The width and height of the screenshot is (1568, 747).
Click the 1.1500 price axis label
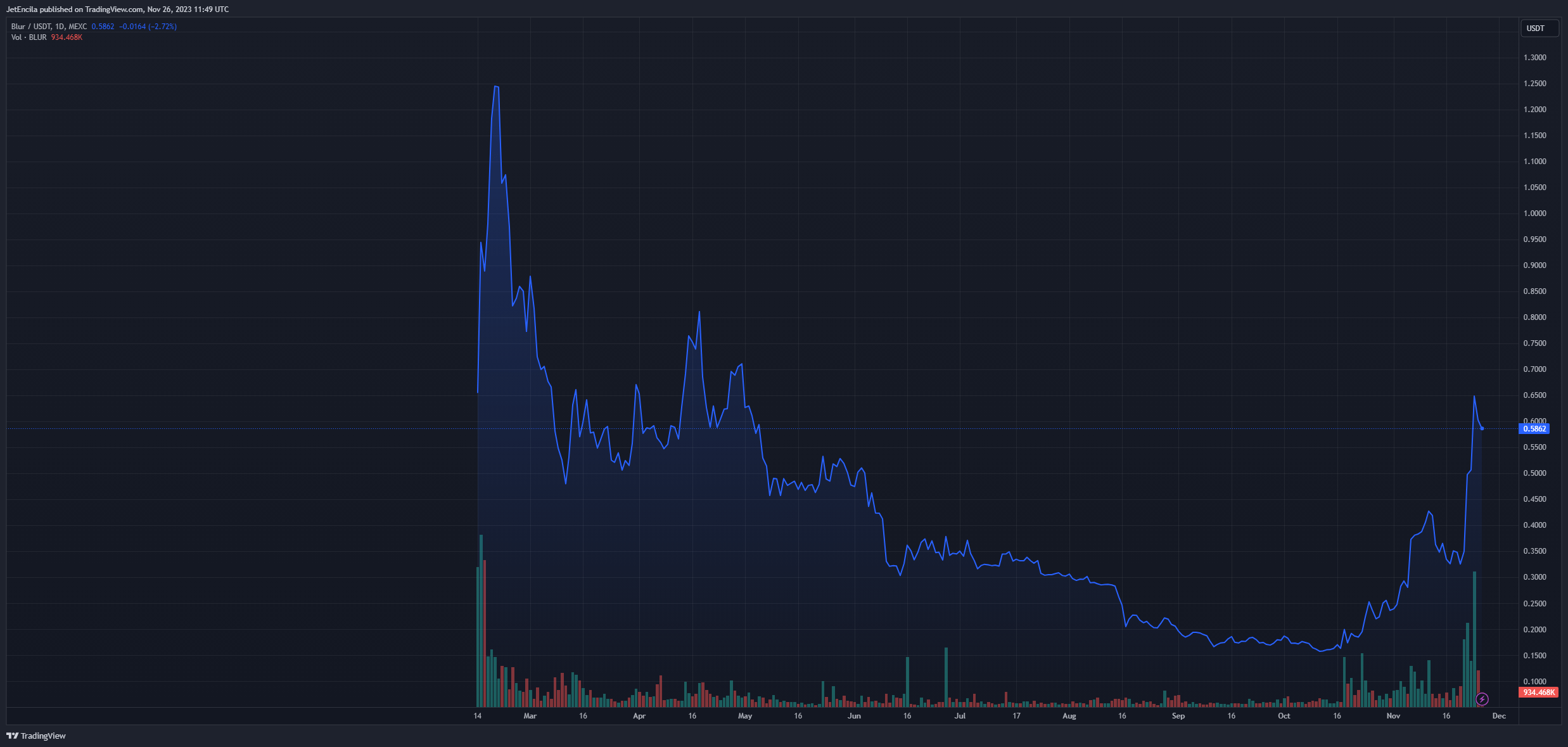point(1535,136)
